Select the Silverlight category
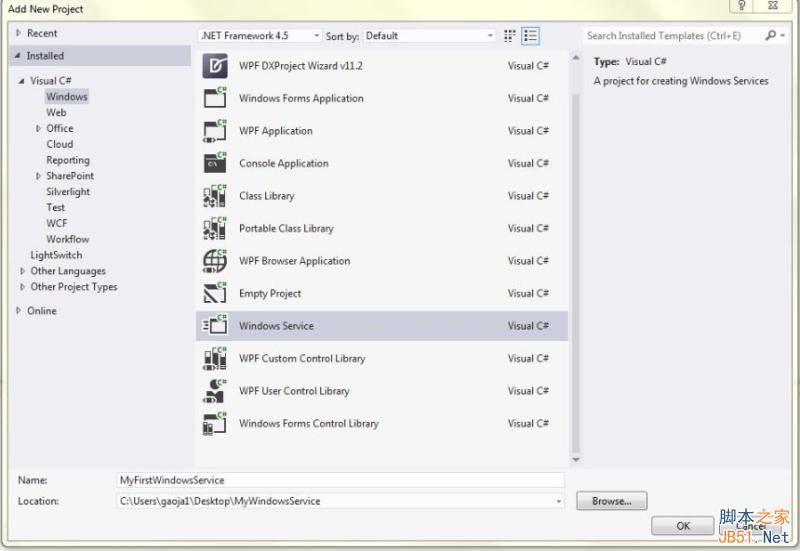This screenshot has width=800, height=551. click(x=68, y=192)
